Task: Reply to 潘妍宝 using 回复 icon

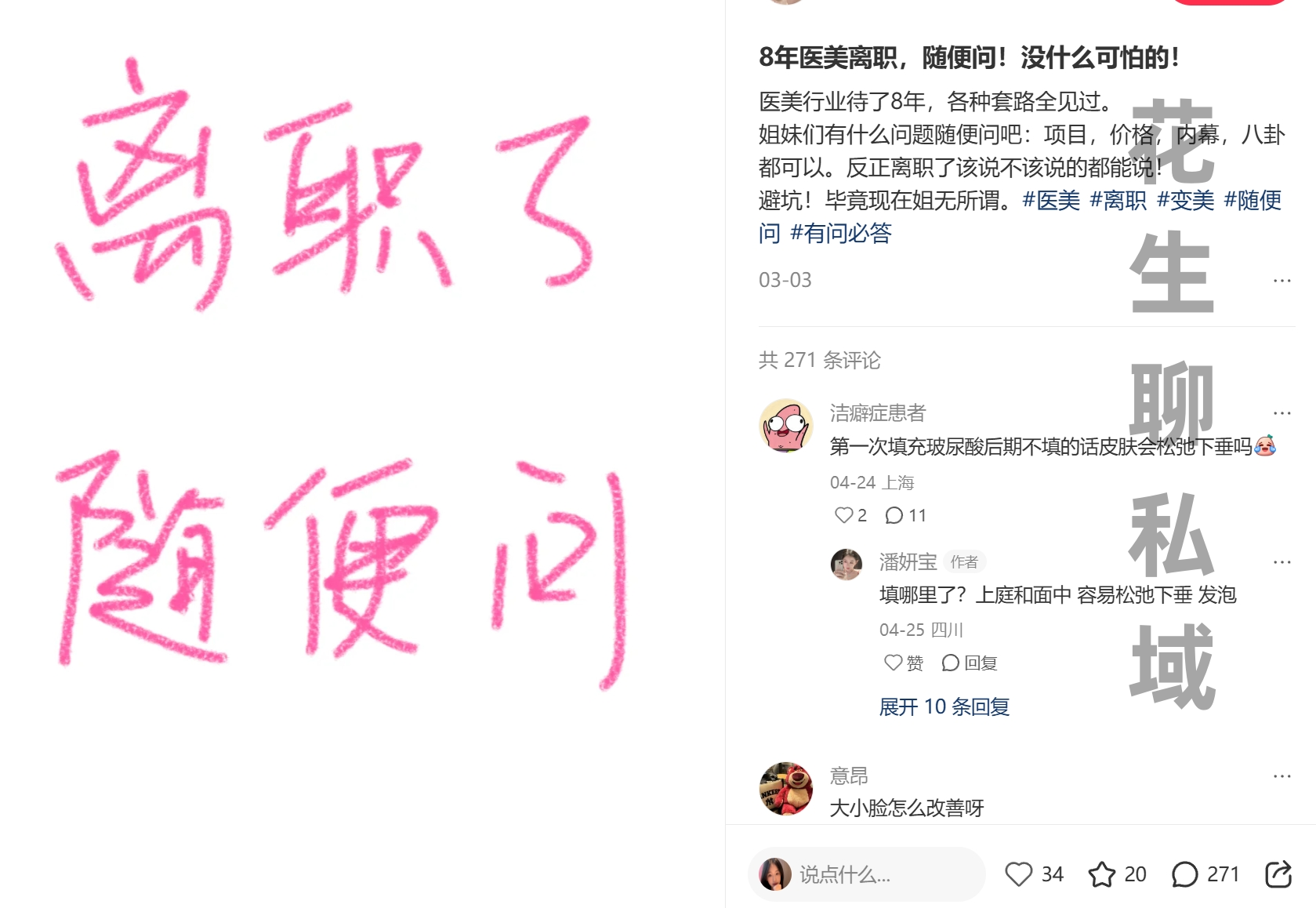Action: click(x=950, y=663)
